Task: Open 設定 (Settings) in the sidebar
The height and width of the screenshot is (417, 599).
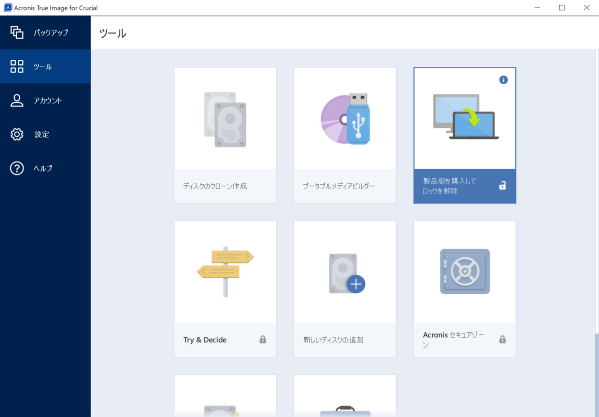Action: click(45, 134)
